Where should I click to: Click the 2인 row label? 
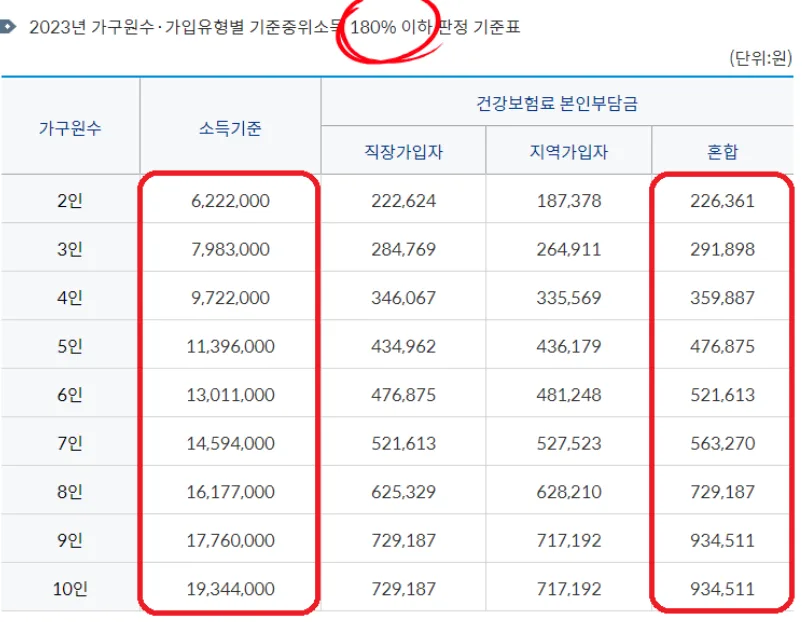pyautogui.click(x=70, y=201)
